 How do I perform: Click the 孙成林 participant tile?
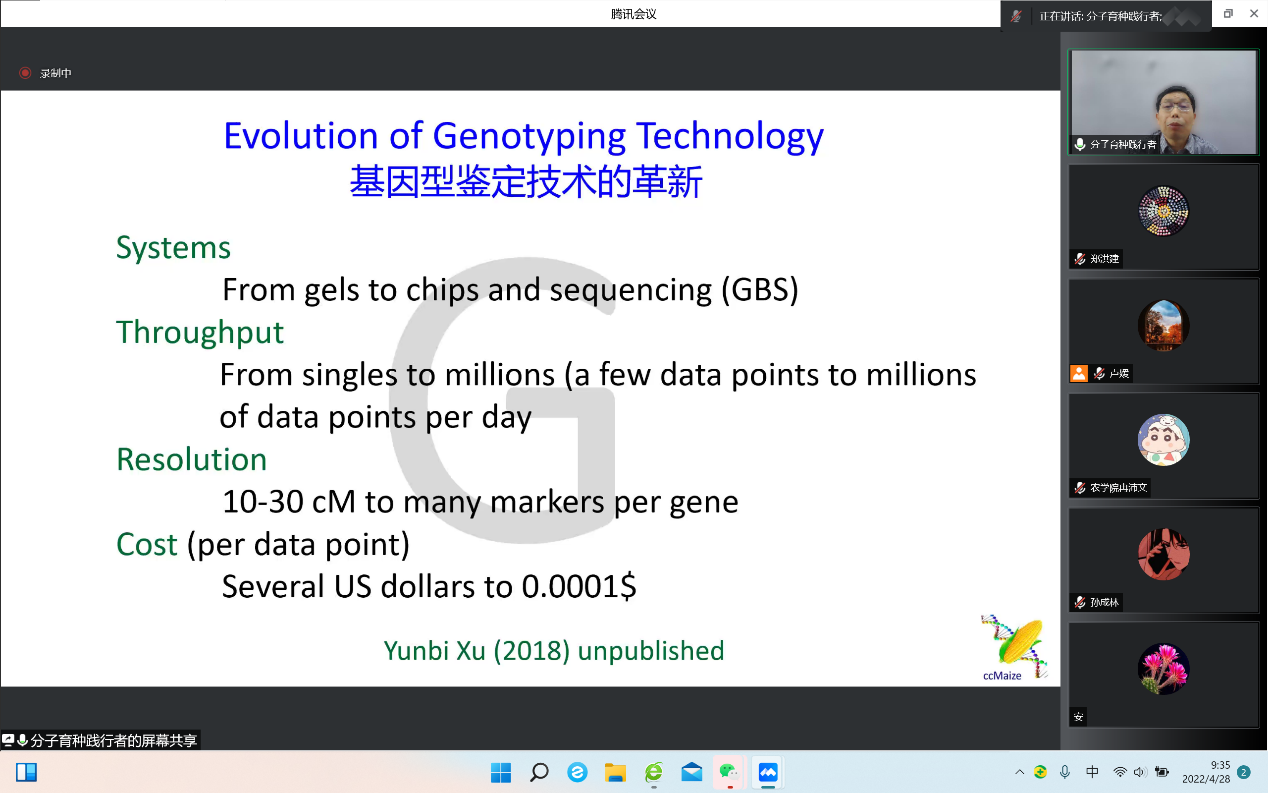tap(1163, 560)
